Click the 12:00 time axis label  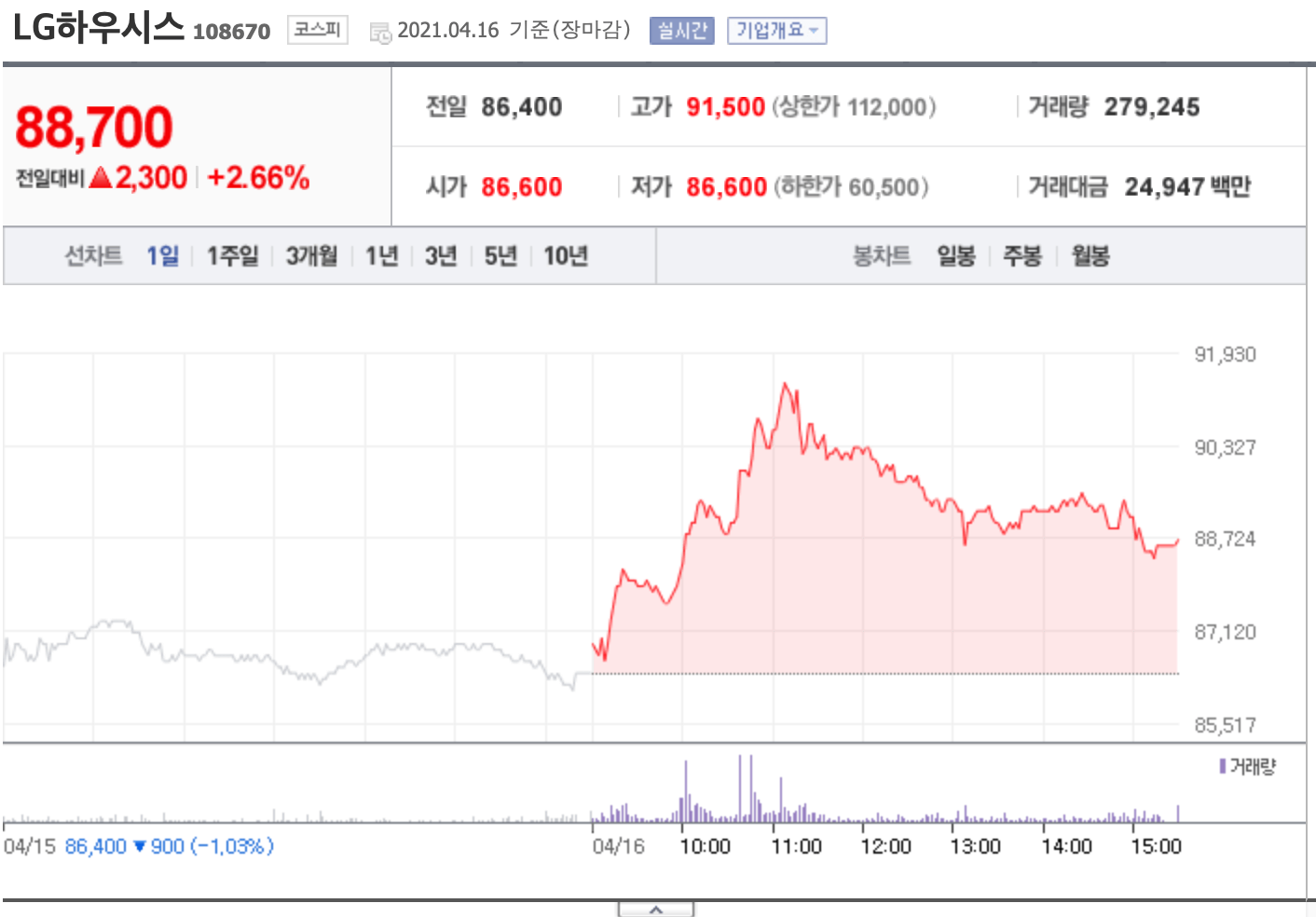tap(885, 846)
